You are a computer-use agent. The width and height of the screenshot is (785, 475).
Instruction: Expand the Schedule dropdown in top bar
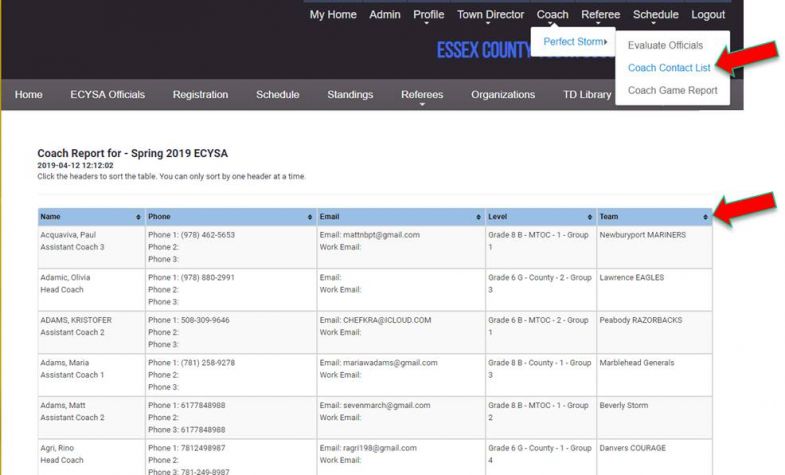click(x=655, y=15)
